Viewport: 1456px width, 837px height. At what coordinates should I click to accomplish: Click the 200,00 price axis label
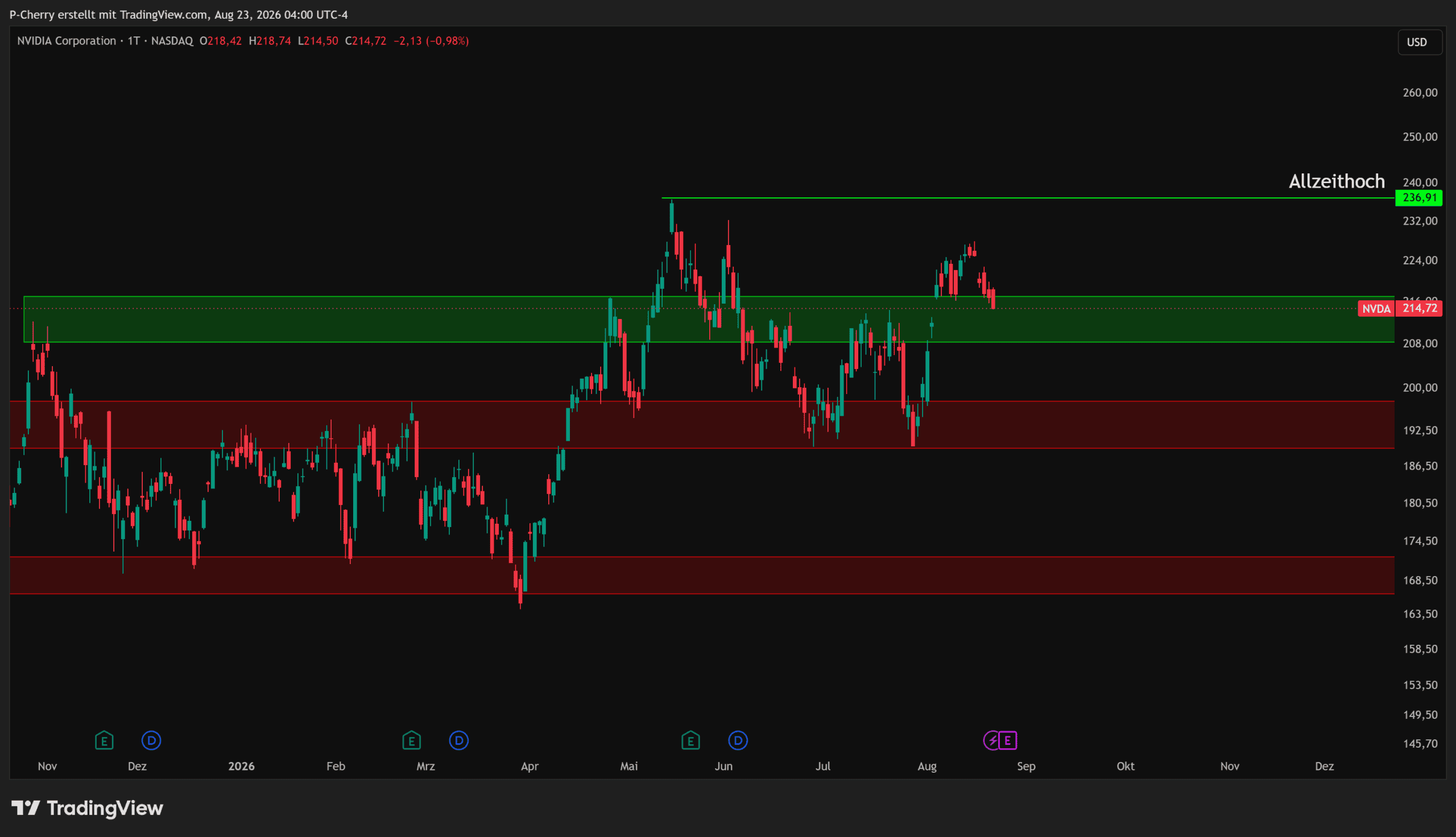click(x=1420, y=387)
